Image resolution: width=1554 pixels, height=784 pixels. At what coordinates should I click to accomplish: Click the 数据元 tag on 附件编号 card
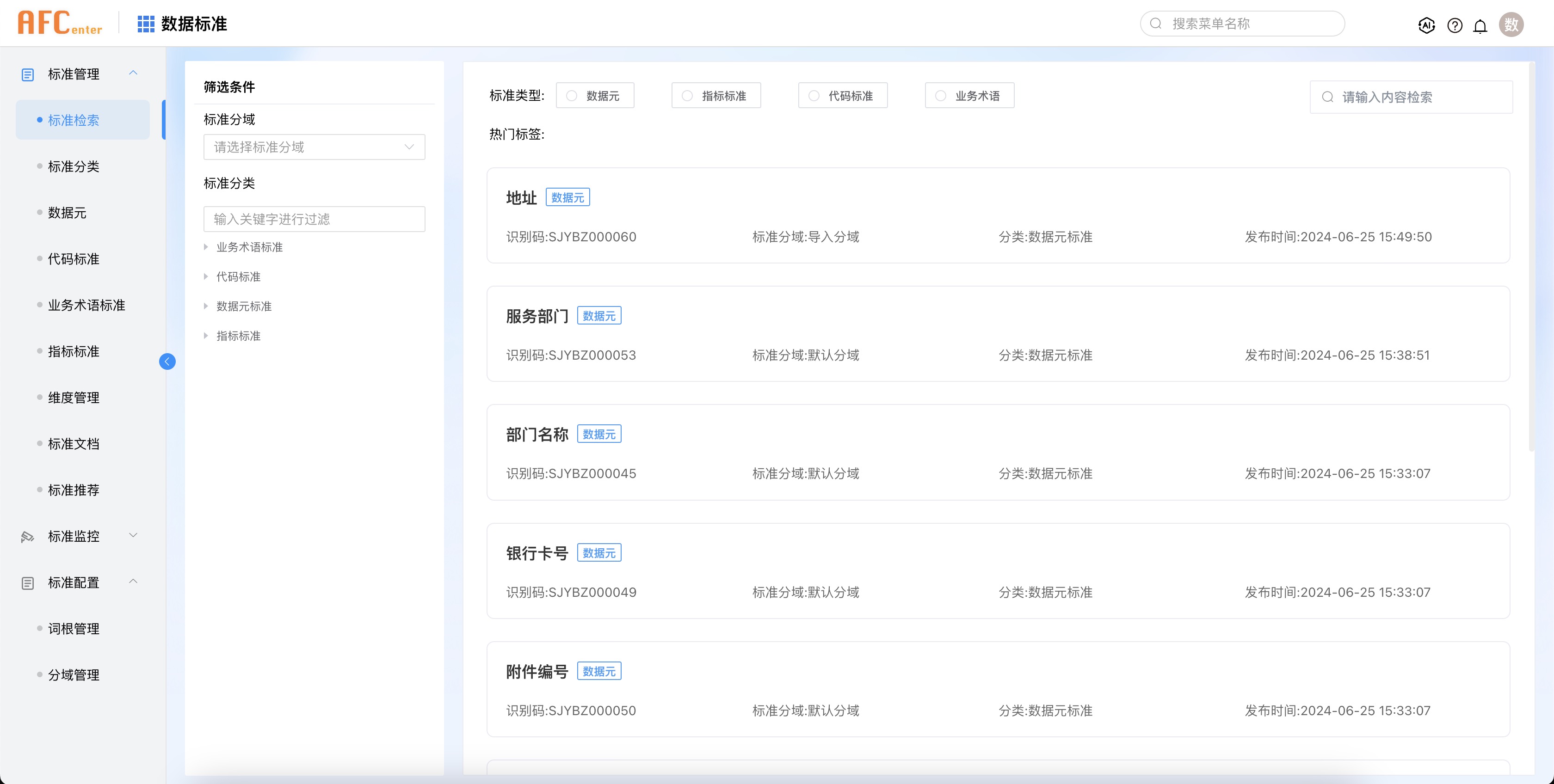point(599,671)
